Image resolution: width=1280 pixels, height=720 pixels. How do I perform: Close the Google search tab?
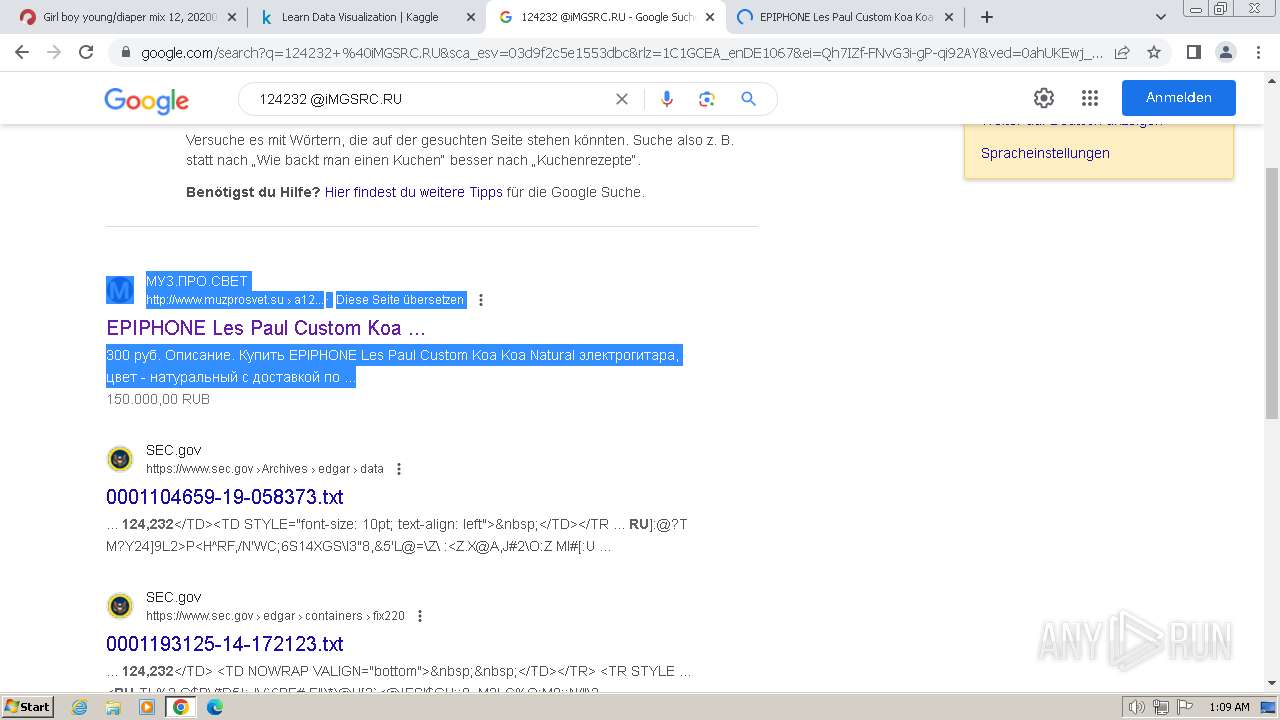point(709,17)
